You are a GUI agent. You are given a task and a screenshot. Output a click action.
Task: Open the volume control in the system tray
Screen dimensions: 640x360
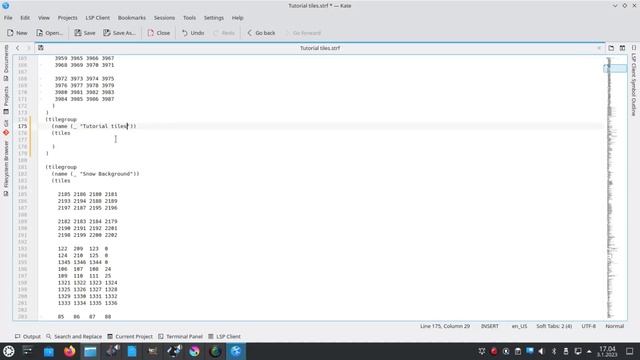pos(541,351)
